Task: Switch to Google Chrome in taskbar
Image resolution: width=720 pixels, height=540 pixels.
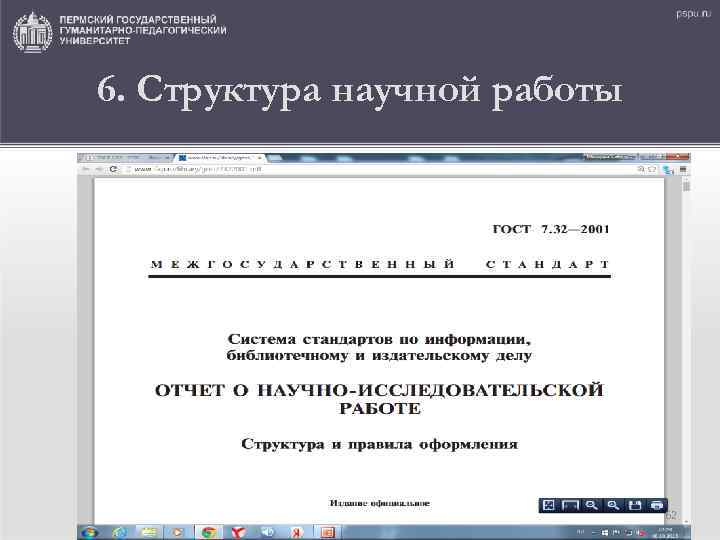Action: (x=209, y=533)
